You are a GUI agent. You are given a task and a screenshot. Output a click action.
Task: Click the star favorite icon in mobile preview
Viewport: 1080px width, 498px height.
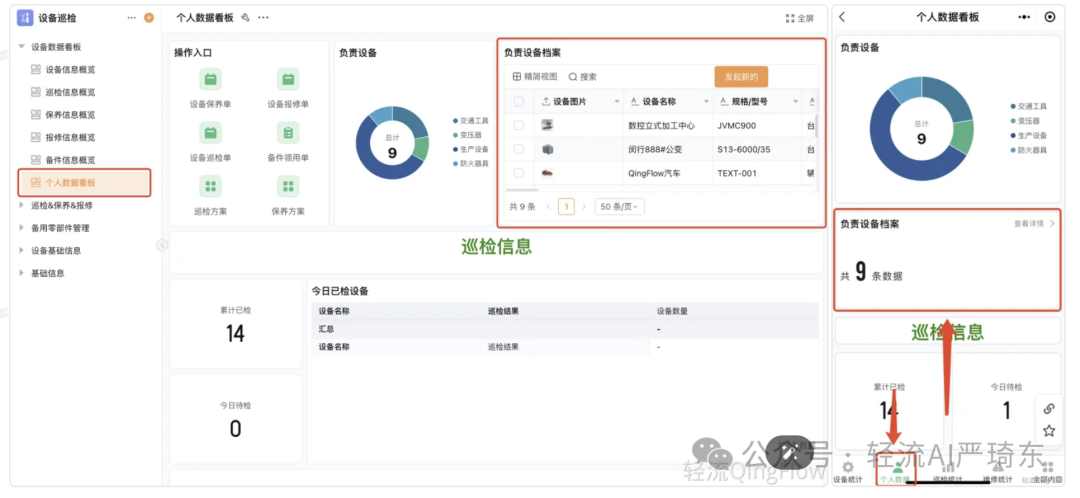pyautogui.click(x=1049, y=431)
